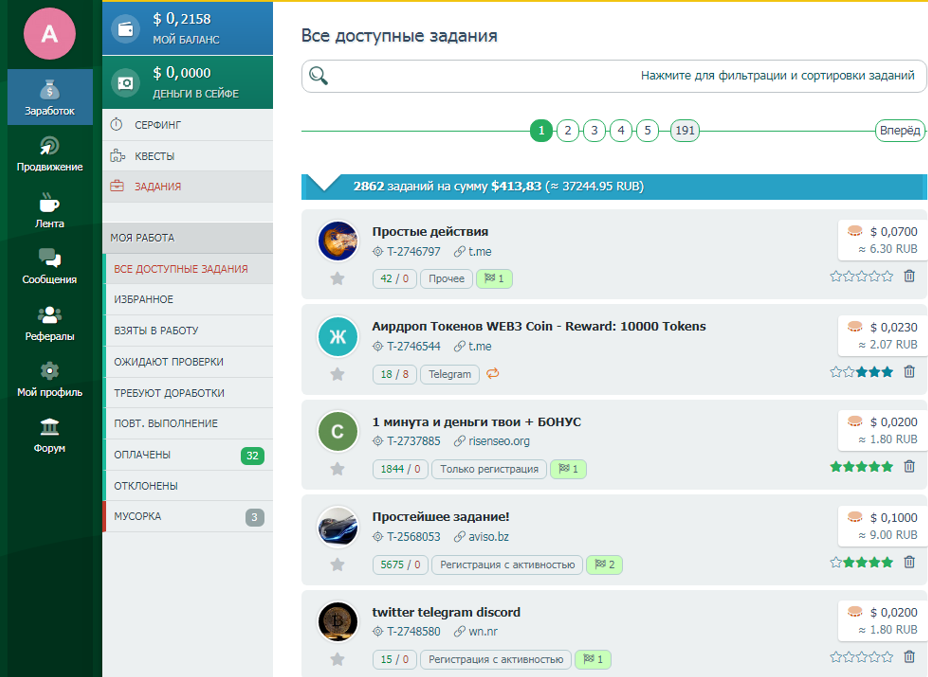Open the Серфинг menu item

[188, 125]
